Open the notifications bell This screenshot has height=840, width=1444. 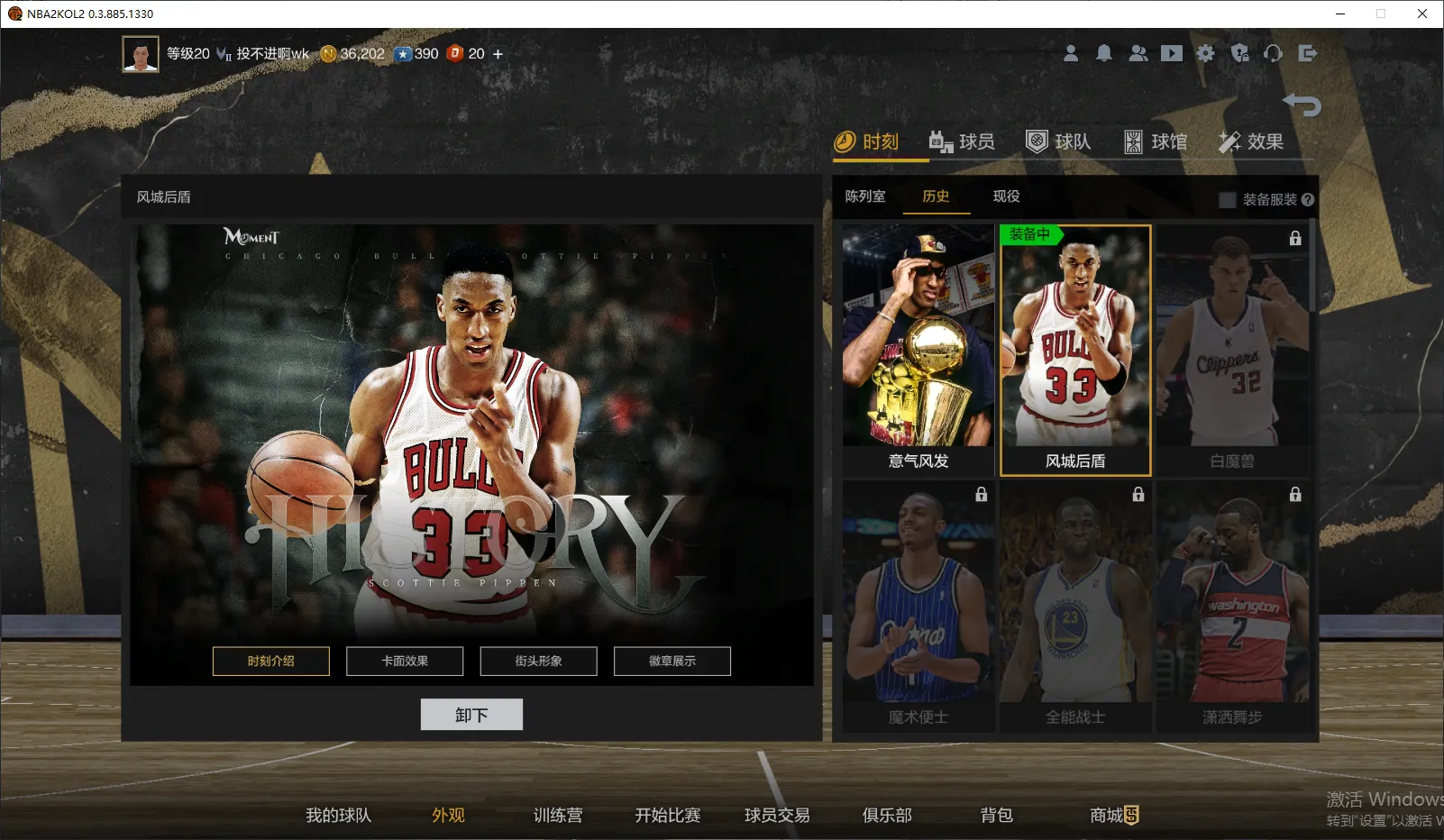1104,53
